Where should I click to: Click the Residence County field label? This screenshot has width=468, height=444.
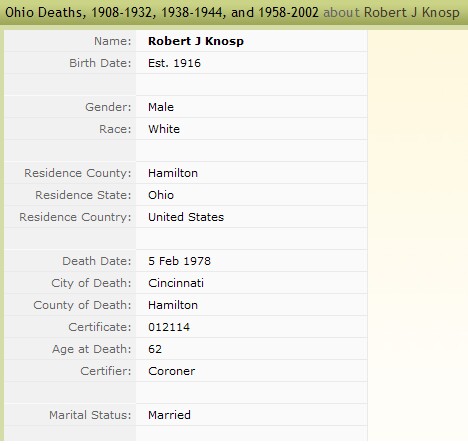[x=78, y=173]
